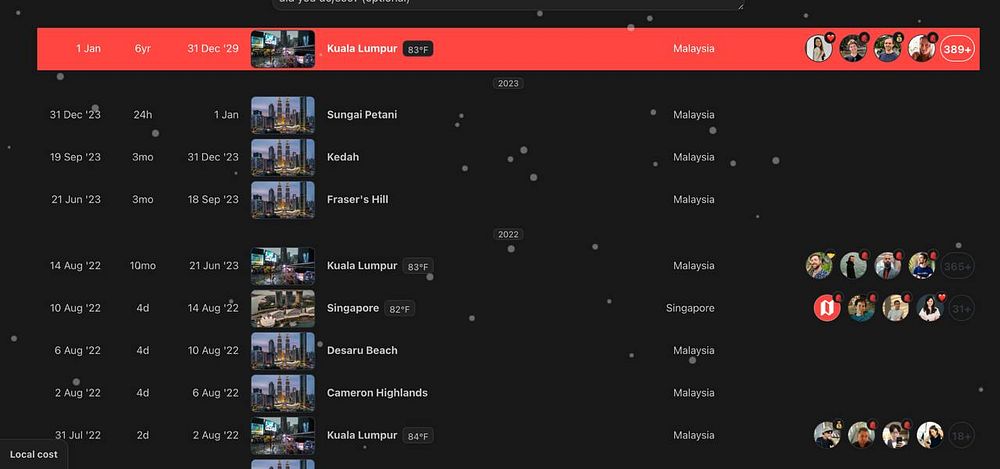Open the Sungai Petani city link
This screenshot has width=1000, height=469.
(362, 115)
